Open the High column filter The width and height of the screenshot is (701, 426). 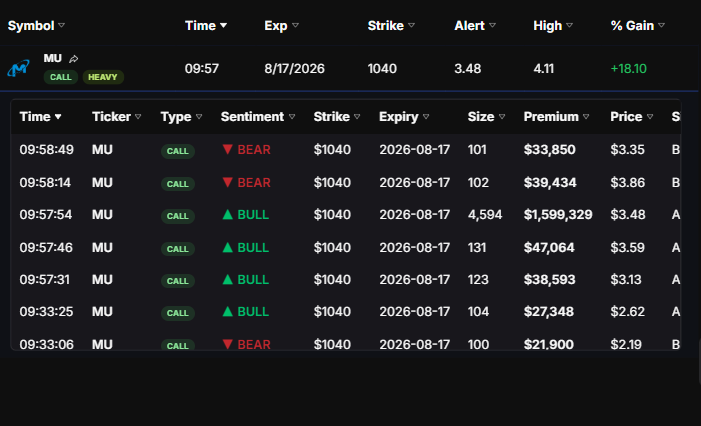coord(570,25)
